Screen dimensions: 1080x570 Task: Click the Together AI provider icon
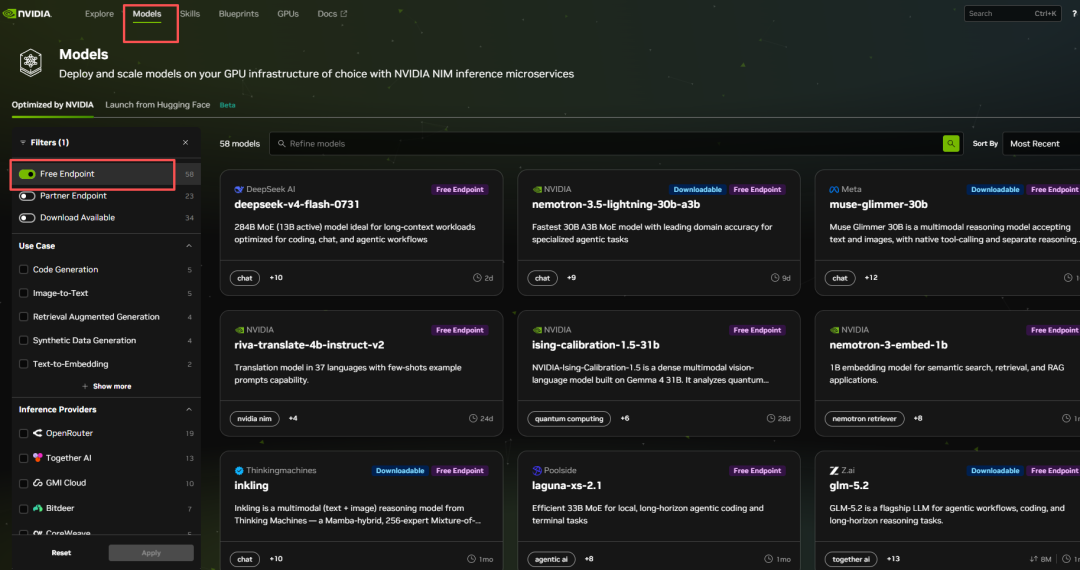tap(37, 458)
